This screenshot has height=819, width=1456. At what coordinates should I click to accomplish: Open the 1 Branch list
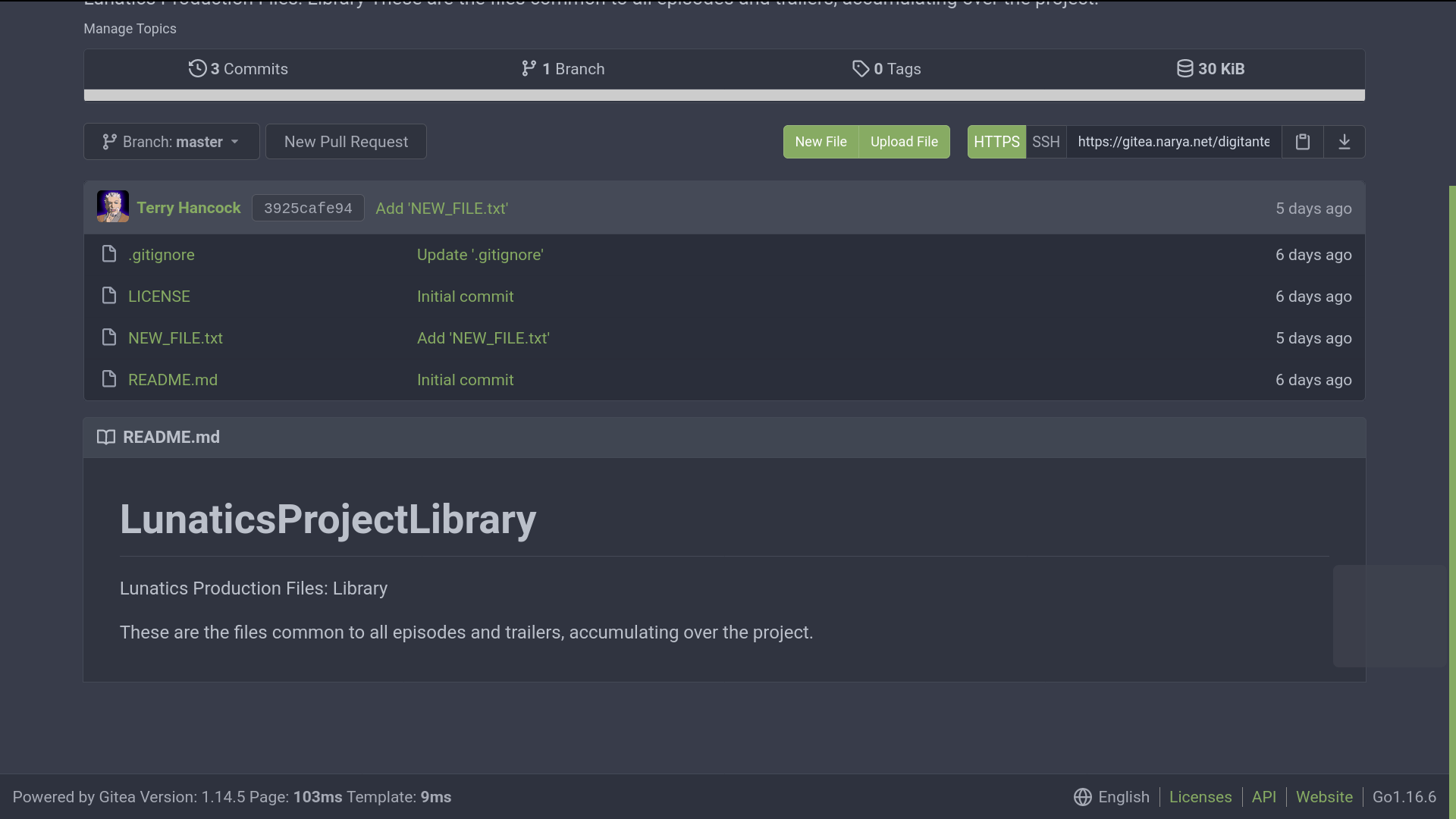pyautogui.click(x=563, y=69)
